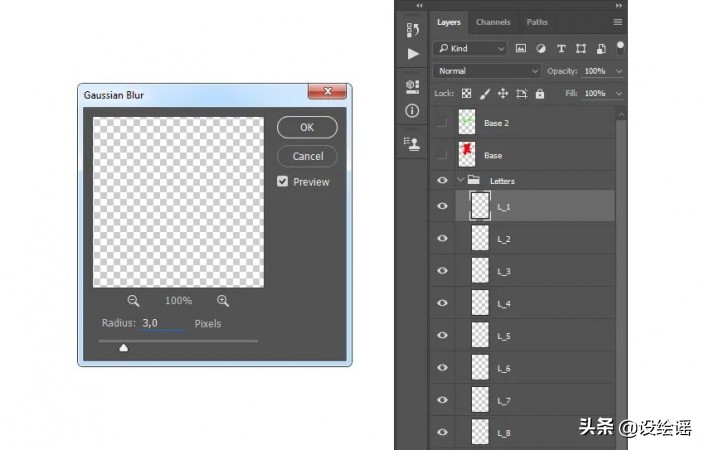
Task: Lock image pixels brush icon
Action: tap(485, 94)
